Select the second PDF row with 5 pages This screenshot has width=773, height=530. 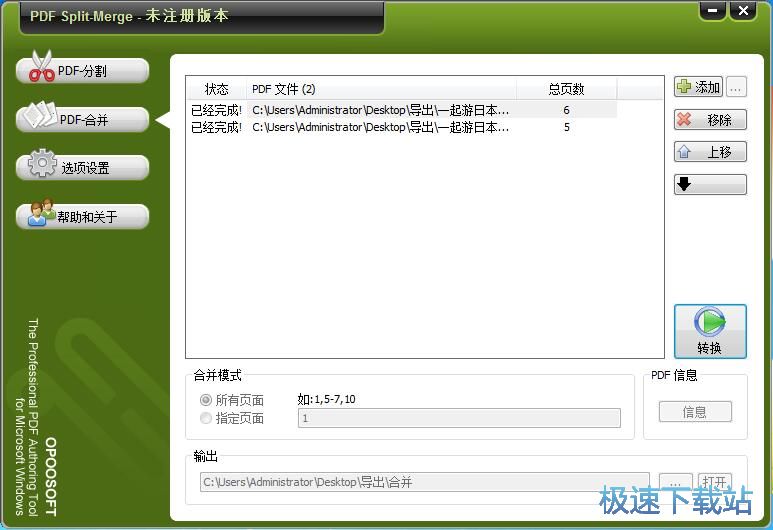(402, 127)
